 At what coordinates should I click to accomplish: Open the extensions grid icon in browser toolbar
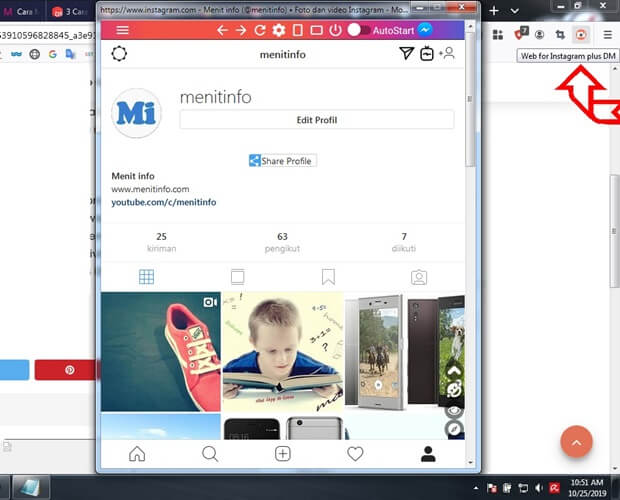click(x=498, y=35)
